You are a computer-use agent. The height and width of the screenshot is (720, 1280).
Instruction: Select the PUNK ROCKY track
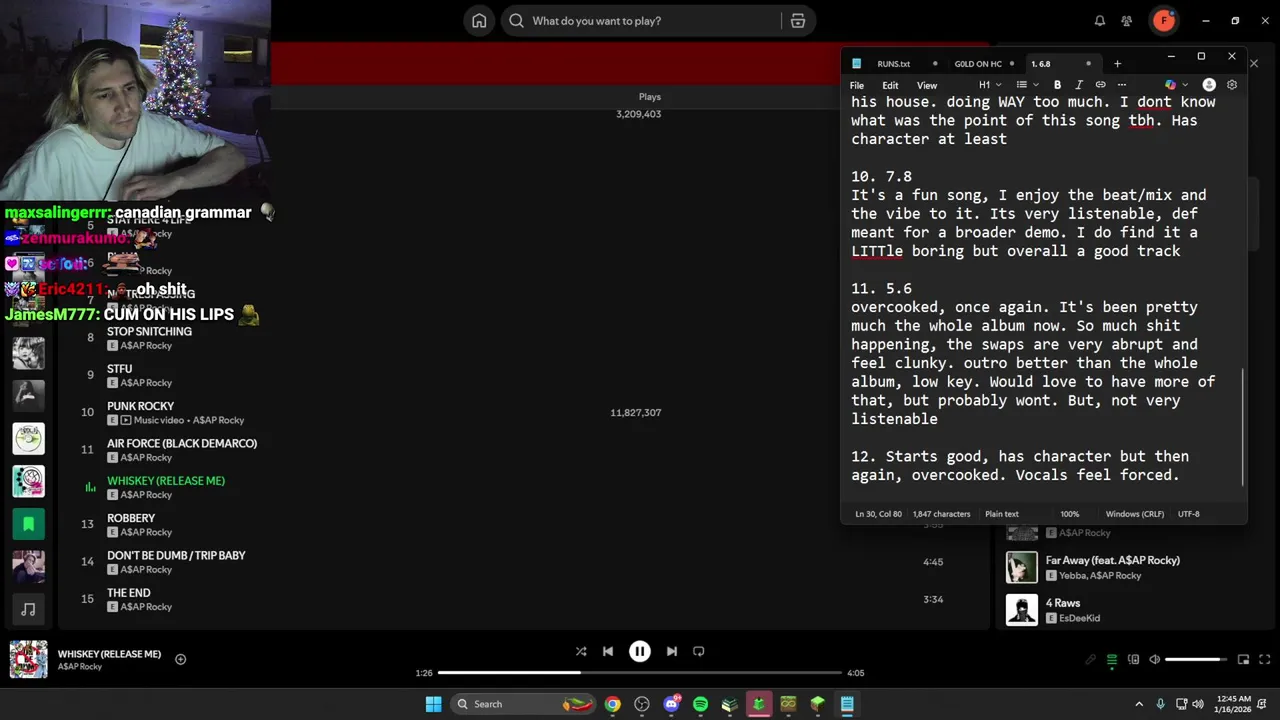[x=141, y=406]
